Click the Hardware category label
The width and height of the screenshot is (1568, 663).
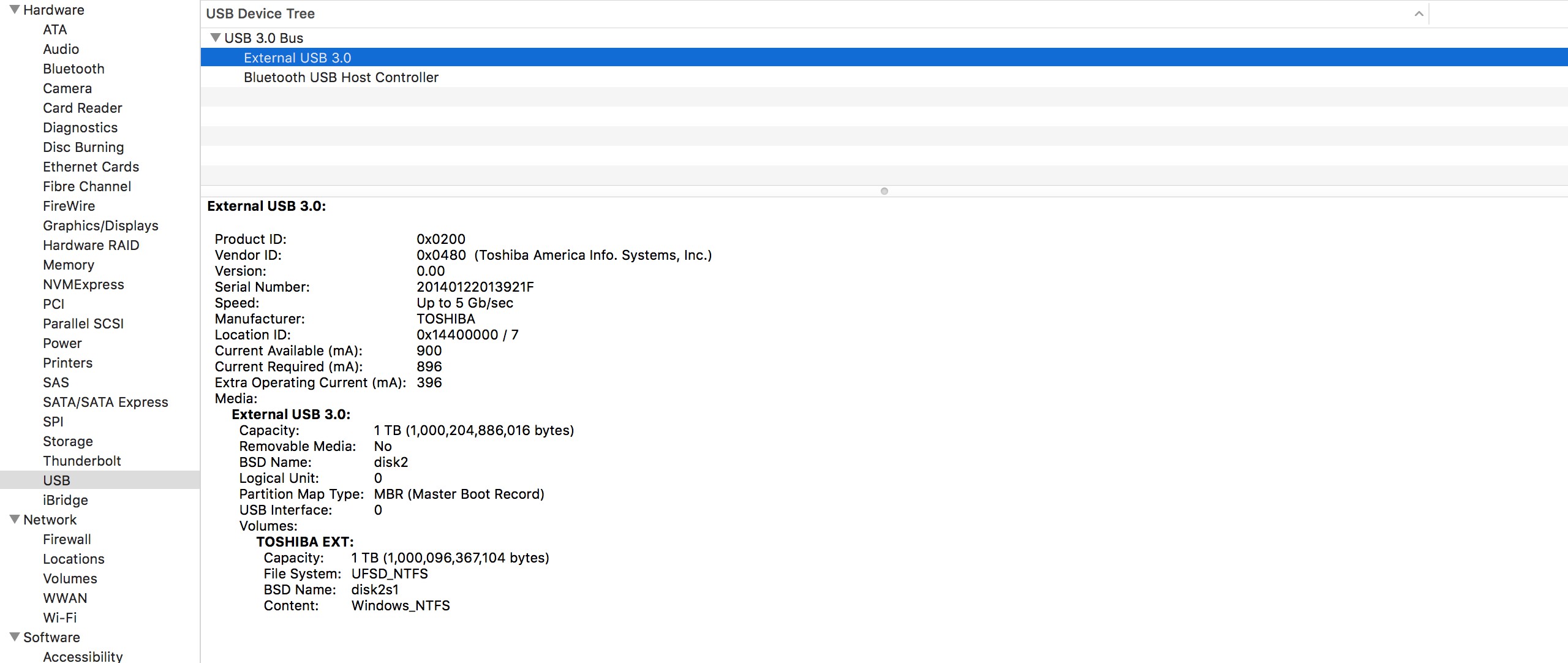pyautogui.click(x=54, y=10)
